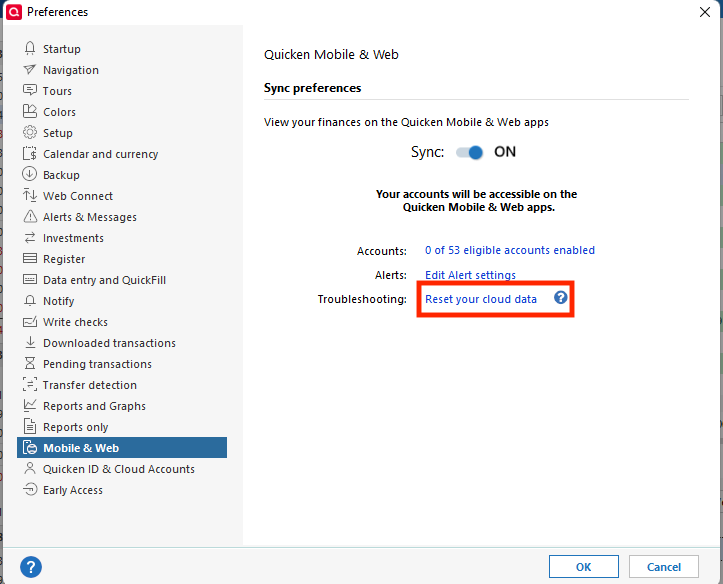Click the Reports only document icon
This screenshot has width=723, height=584.
30,426
